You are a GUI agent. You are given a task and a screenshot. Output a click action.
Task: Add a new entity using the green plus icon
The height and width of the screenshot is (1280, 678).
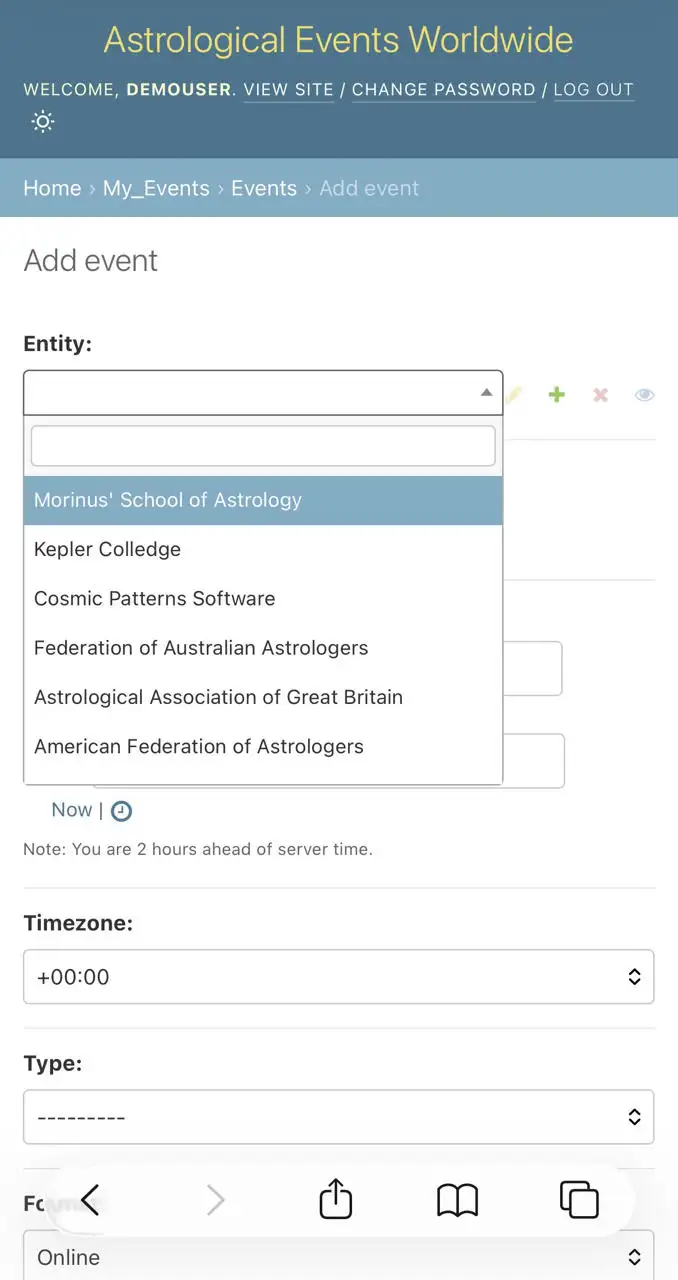[x=557, y=394]
